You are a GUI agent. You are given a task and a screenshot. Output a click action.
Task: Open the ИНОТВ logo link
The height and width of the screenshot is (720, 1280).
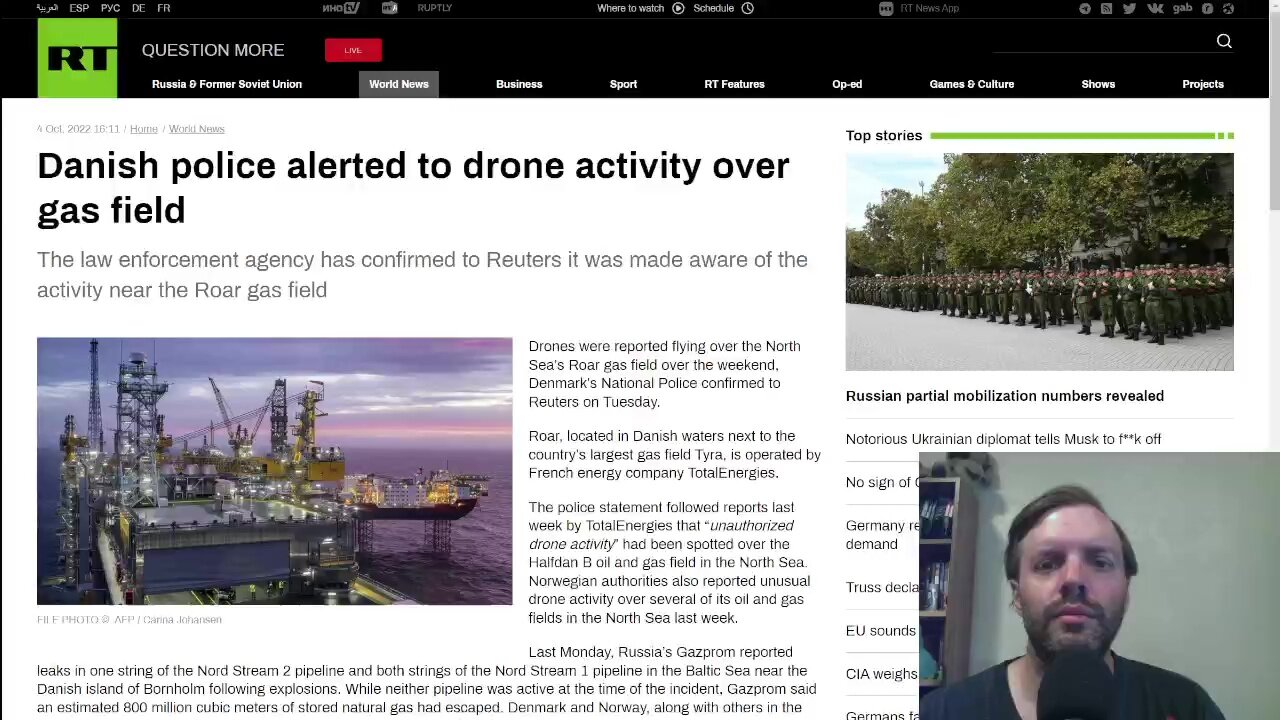pyautogui.click(x=340, y=8)
